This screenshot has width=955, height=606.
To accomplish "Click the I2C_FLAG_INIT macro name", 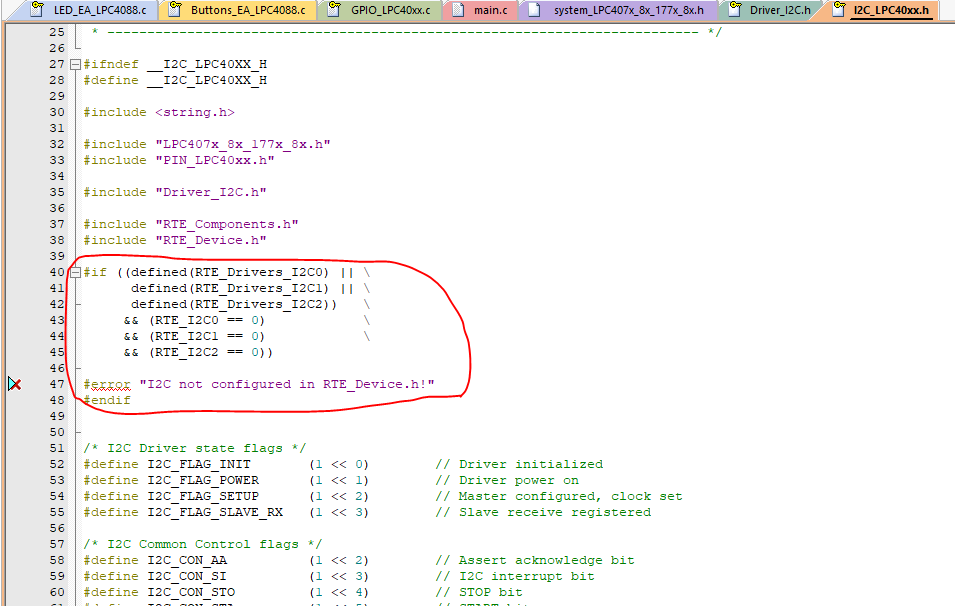I will (199, 464).
